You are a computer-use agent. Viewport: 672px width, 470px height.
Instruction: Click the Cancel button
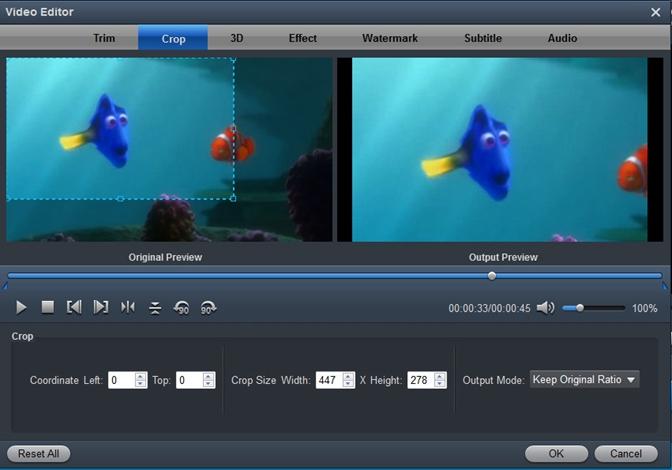[626, 453]
